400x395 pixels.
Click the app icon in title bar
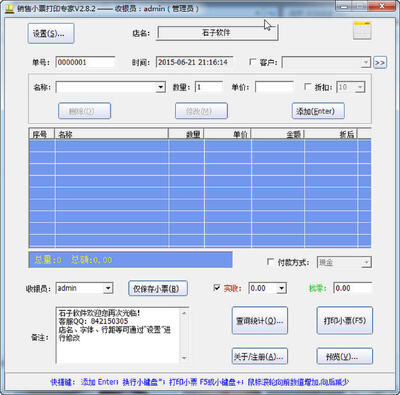pyautogui.click(x=10, y=8)
